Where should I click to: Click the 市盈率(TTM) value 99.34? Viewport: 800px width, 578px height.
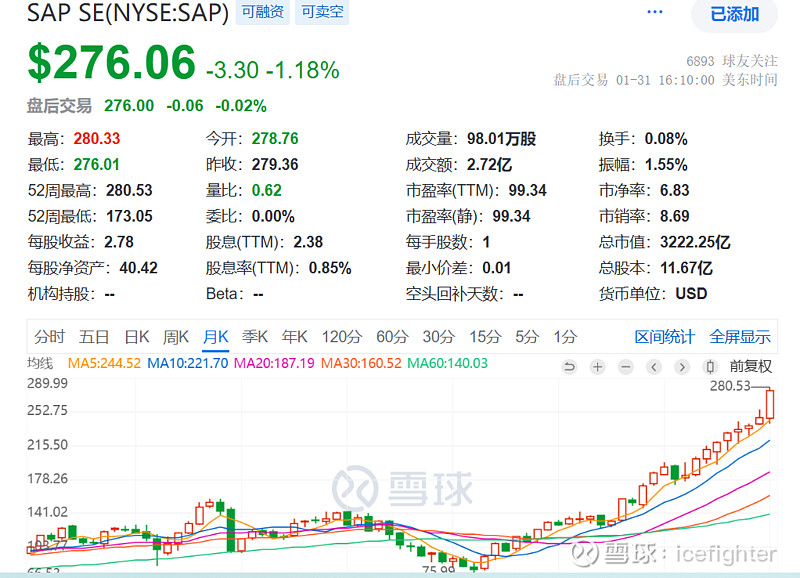528,190
